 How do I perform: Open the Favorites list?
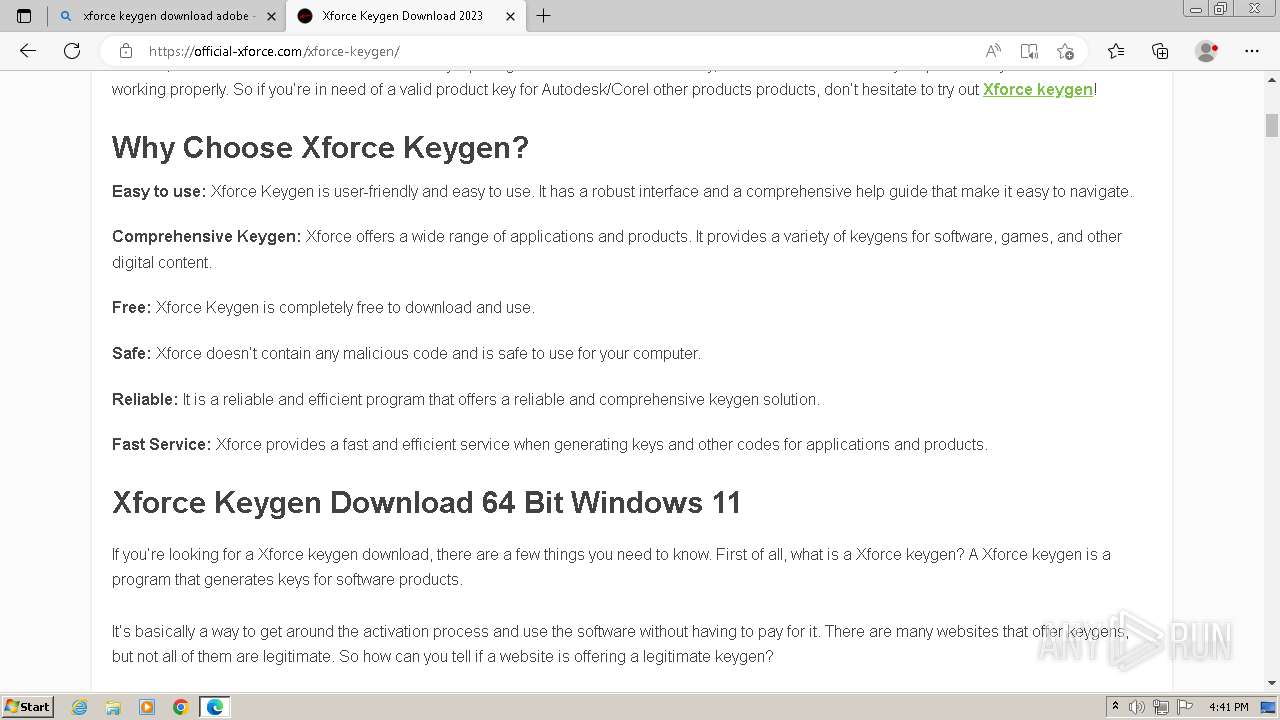click(1116, 51)
